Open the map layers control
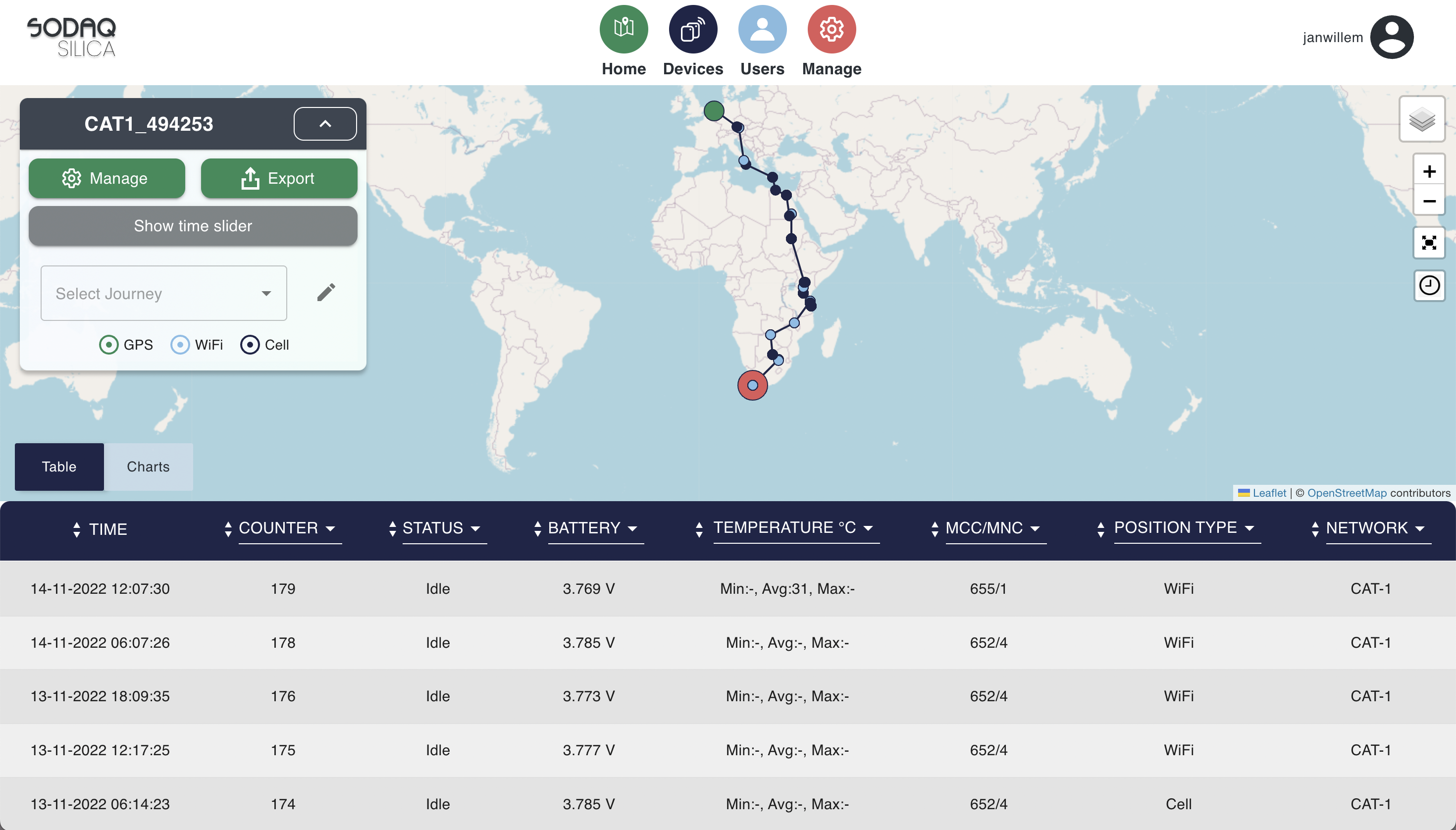 coord(1422,119)
